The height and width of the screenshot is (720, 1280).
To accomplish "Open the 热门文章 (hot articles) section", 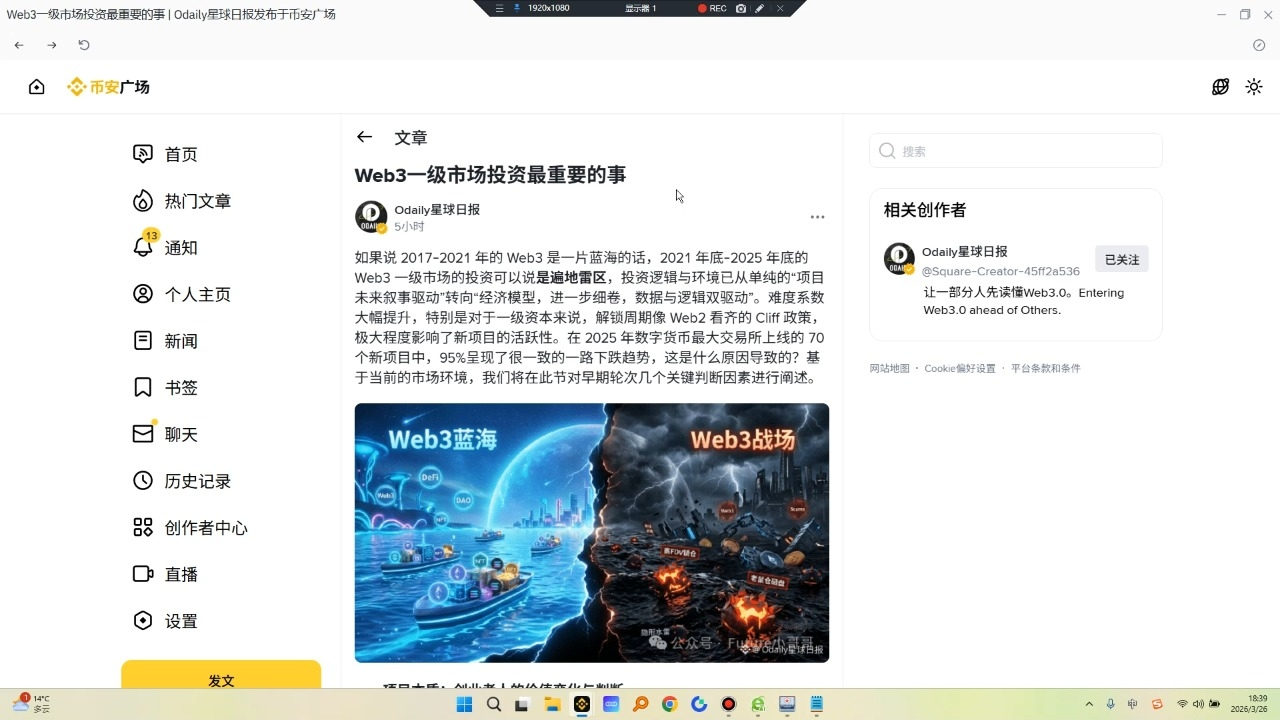I will tap(197, 200).
